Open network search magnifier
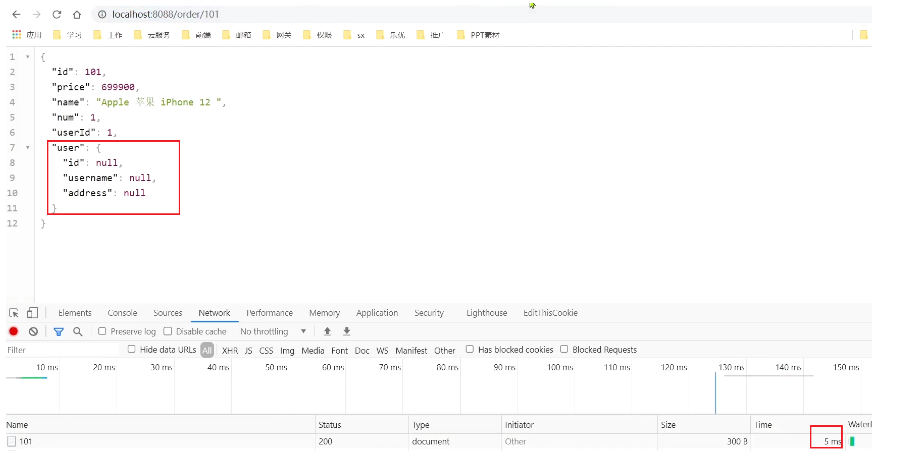Screen dimensions: 904x468 click(x=77, y=331)
